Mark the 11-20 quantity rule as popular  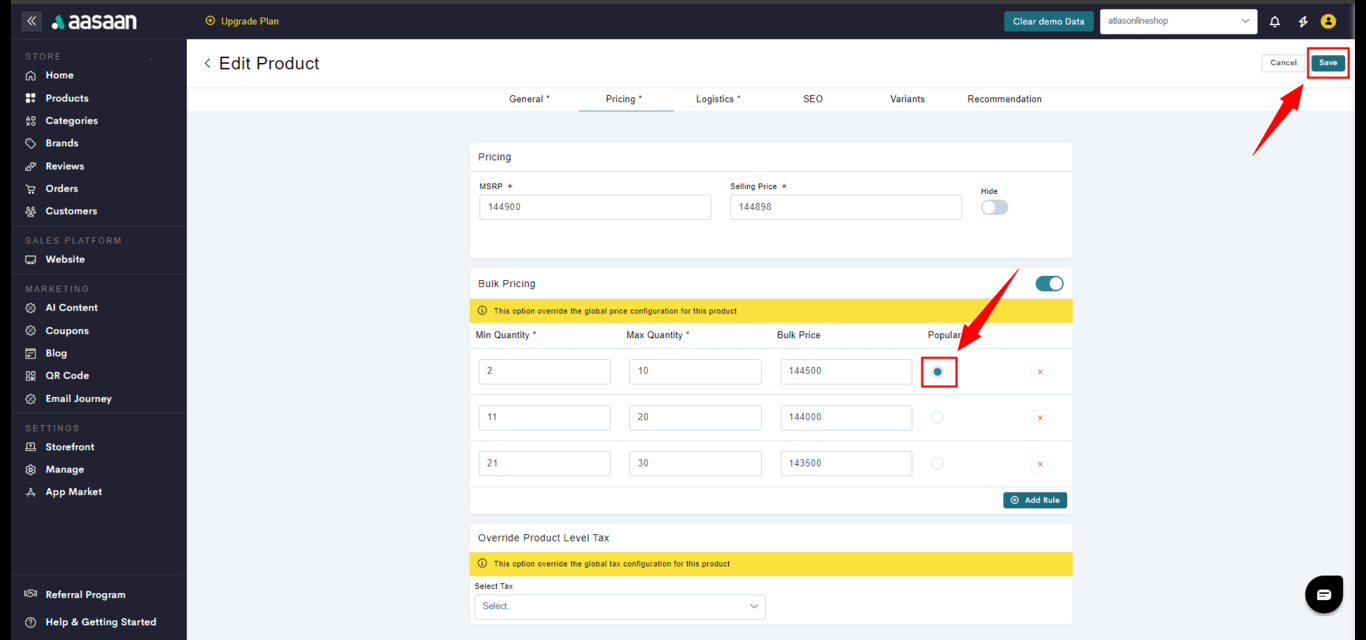[937, 418]
